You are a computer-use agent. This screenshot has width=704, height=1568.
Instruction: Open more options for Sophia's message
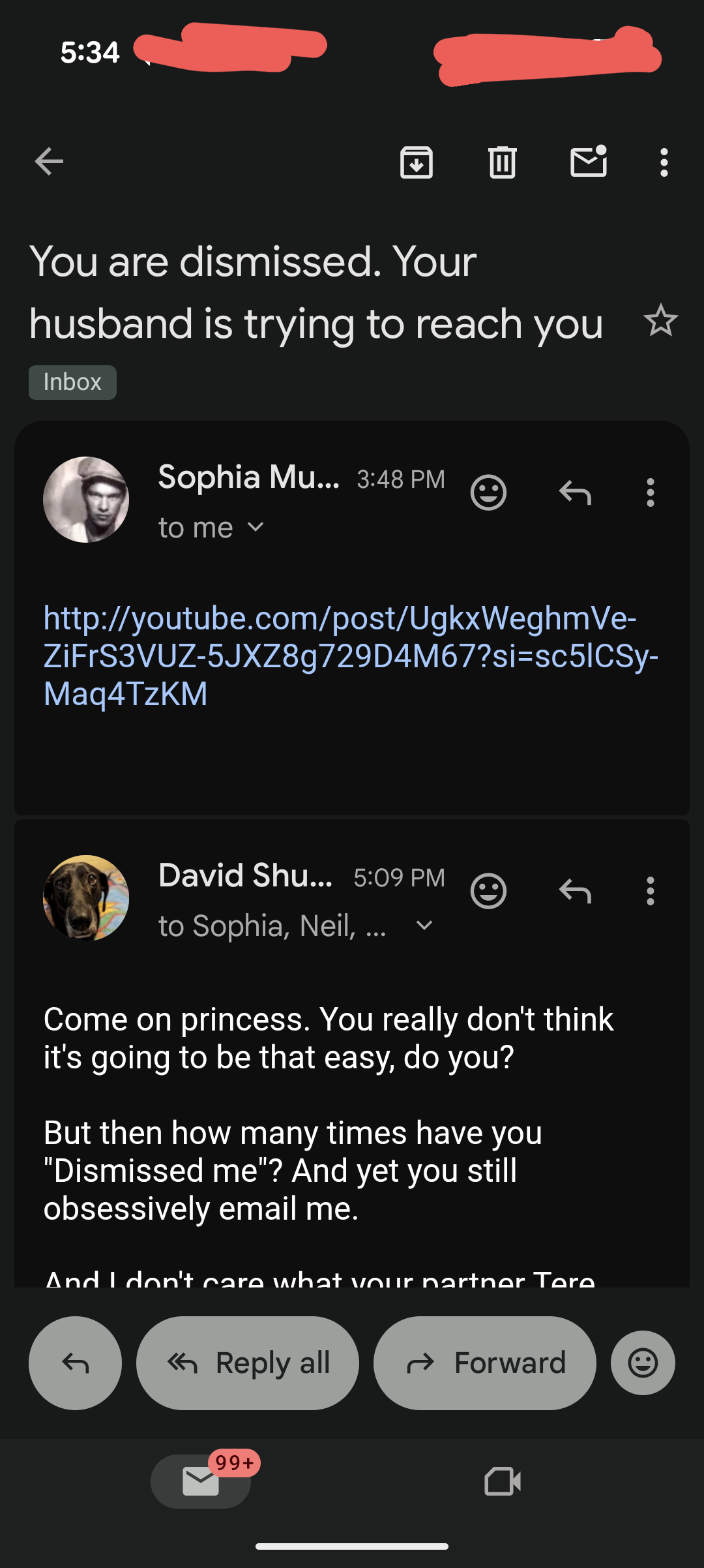tap(650, 492)
